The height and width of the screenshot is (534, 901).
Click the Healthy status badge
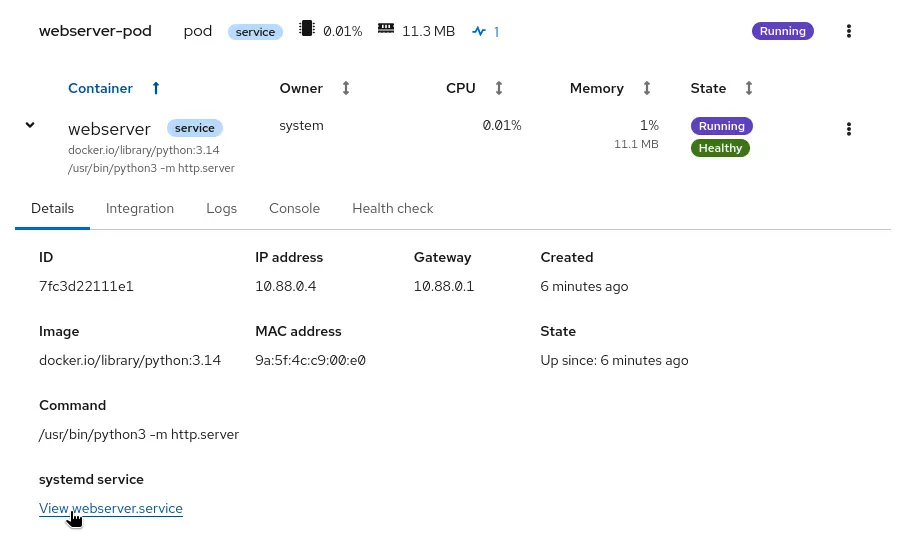coord(720,148)
